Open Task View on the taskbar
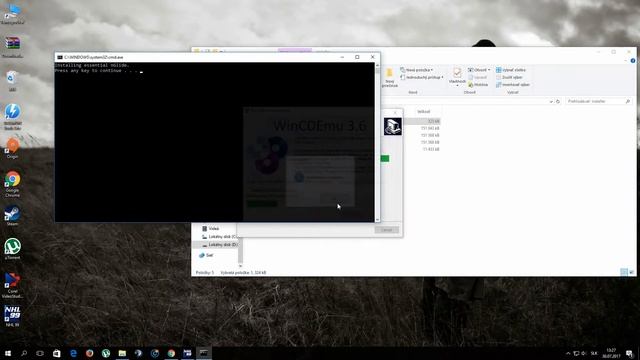The height and width of the screenshot is (360, 640). (x=40, y=353)
